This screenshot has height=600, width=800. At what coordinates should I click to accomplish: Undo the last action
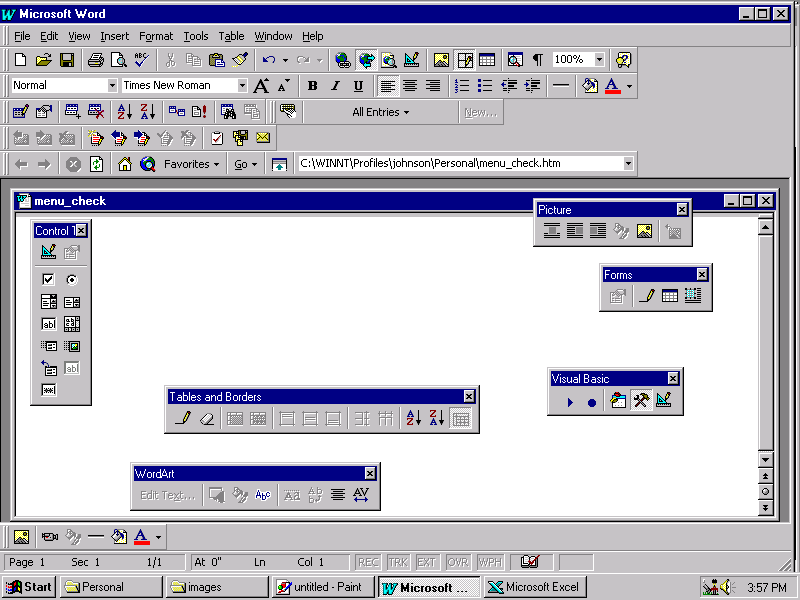point(269,60)
